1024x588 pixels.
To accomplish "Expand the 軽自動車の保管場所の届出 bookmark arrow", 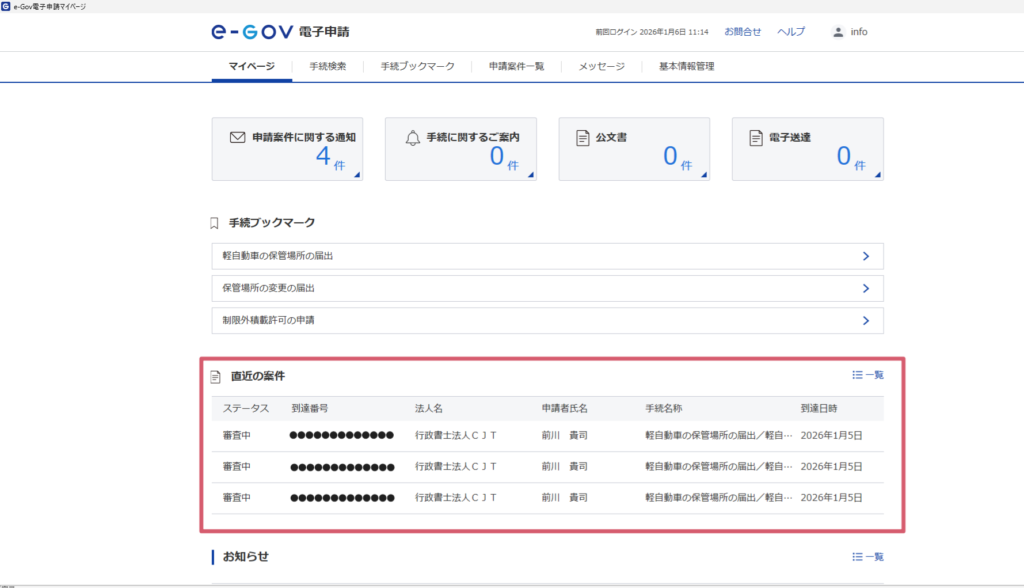I will (865, 256).
